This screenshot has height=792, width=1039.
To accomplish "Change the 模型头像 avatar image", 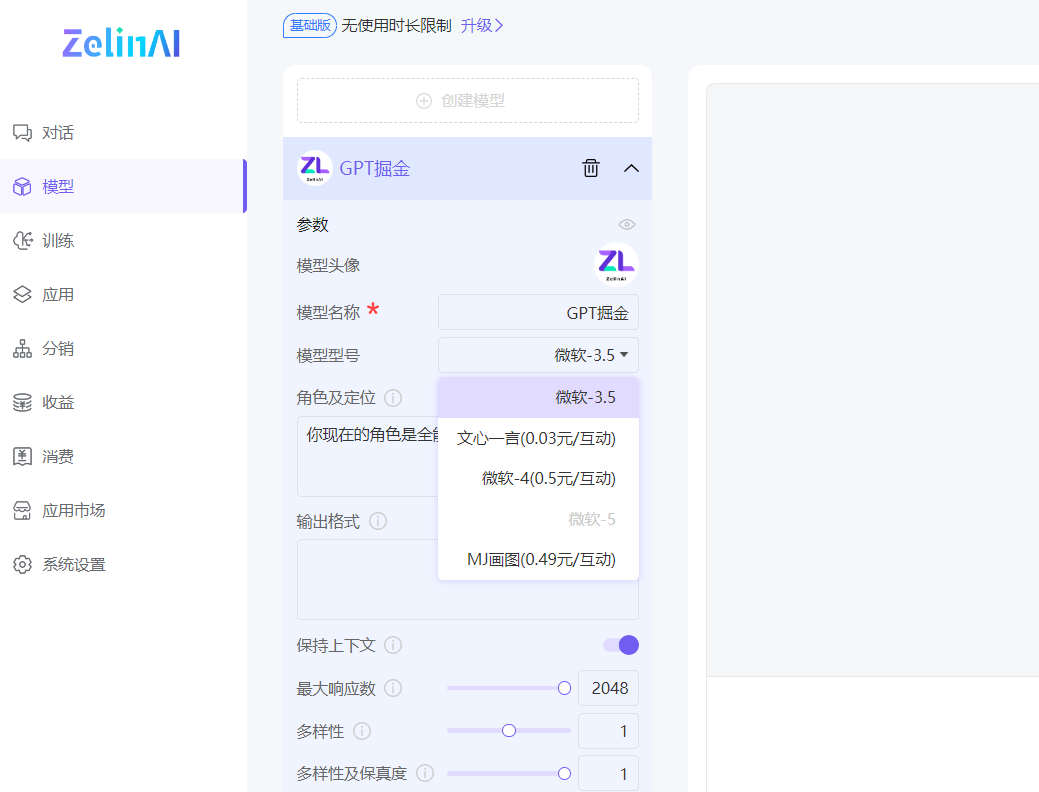I will (617, 264).
